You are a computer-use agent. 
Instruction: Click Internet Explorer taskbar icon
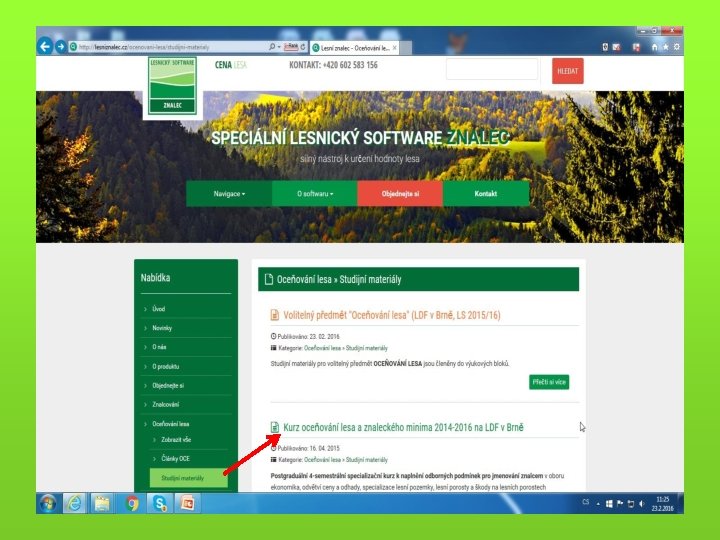(x=74, y=503)
